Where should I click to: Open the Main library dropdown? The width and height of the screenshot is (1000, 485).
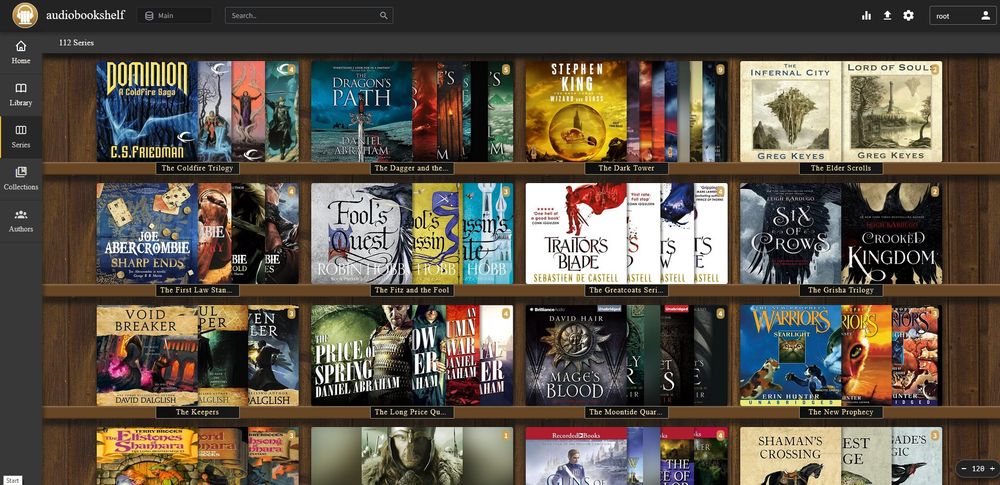click(174, 15)
